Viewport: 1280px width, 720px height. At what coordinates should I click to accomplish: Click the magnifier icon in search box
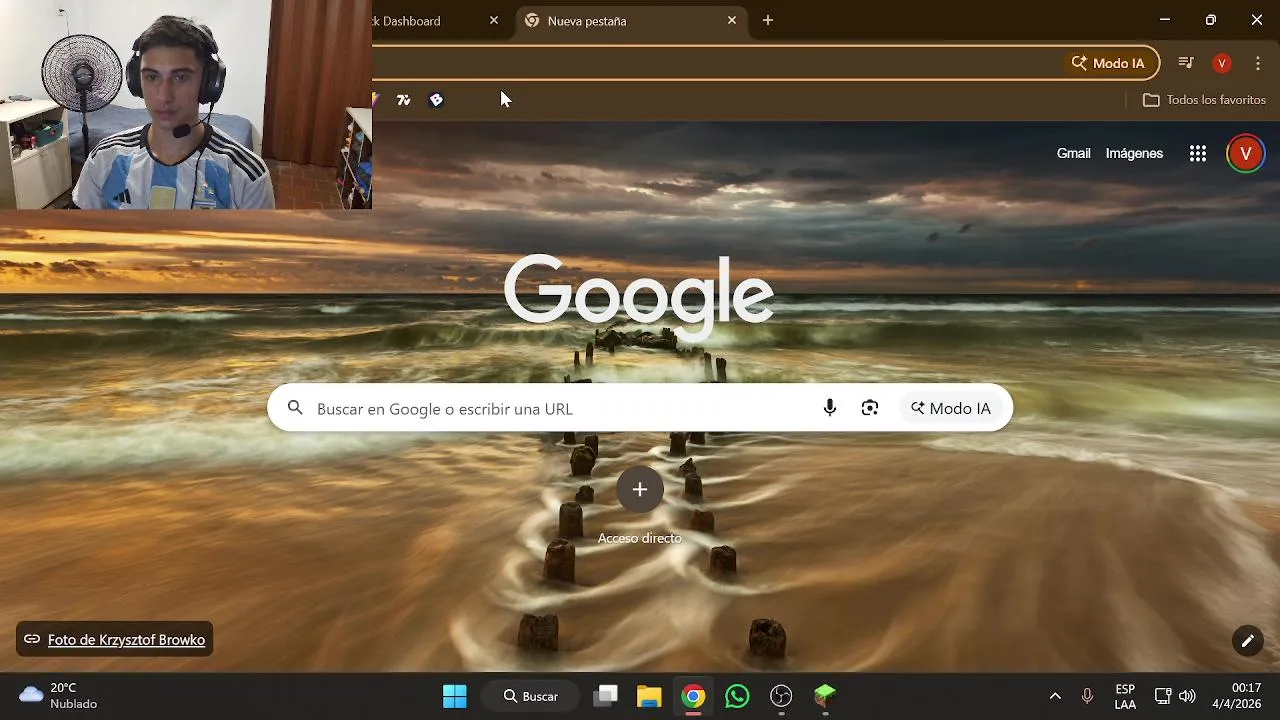[295, 408]
